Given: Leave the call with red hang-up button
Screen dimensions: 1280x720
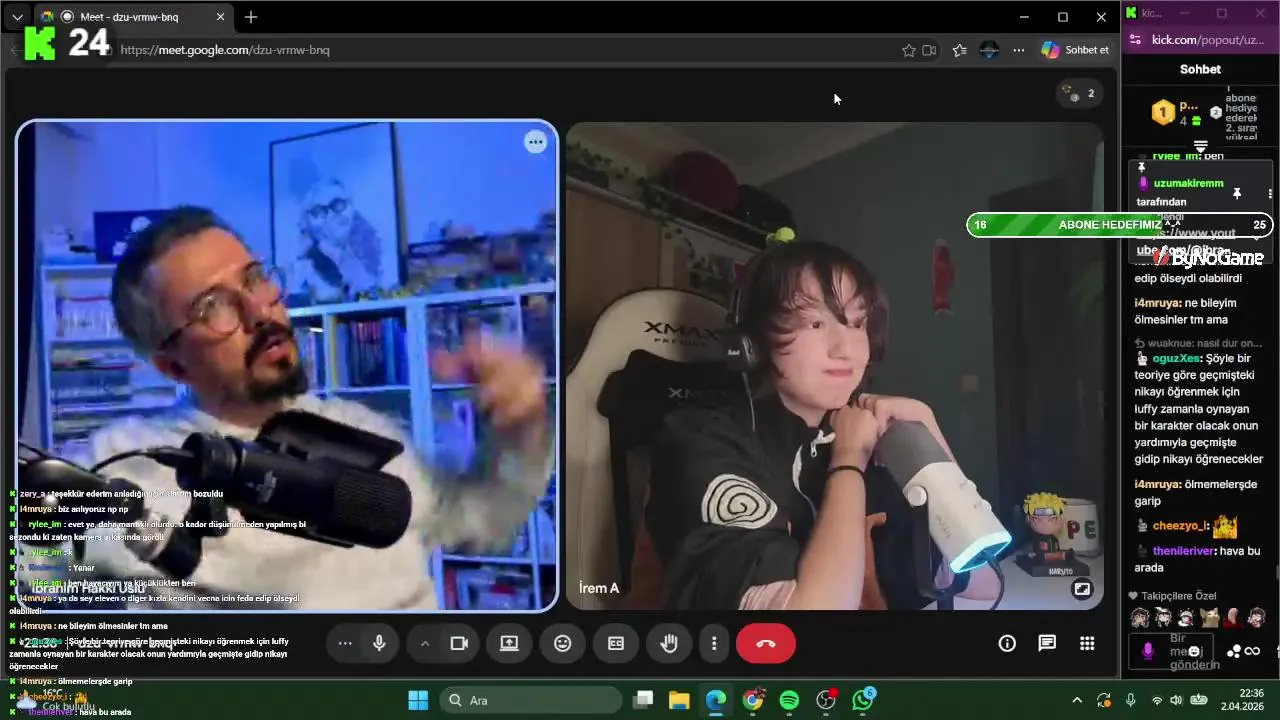Looking at the screenshot, I should tap(766, 643).
